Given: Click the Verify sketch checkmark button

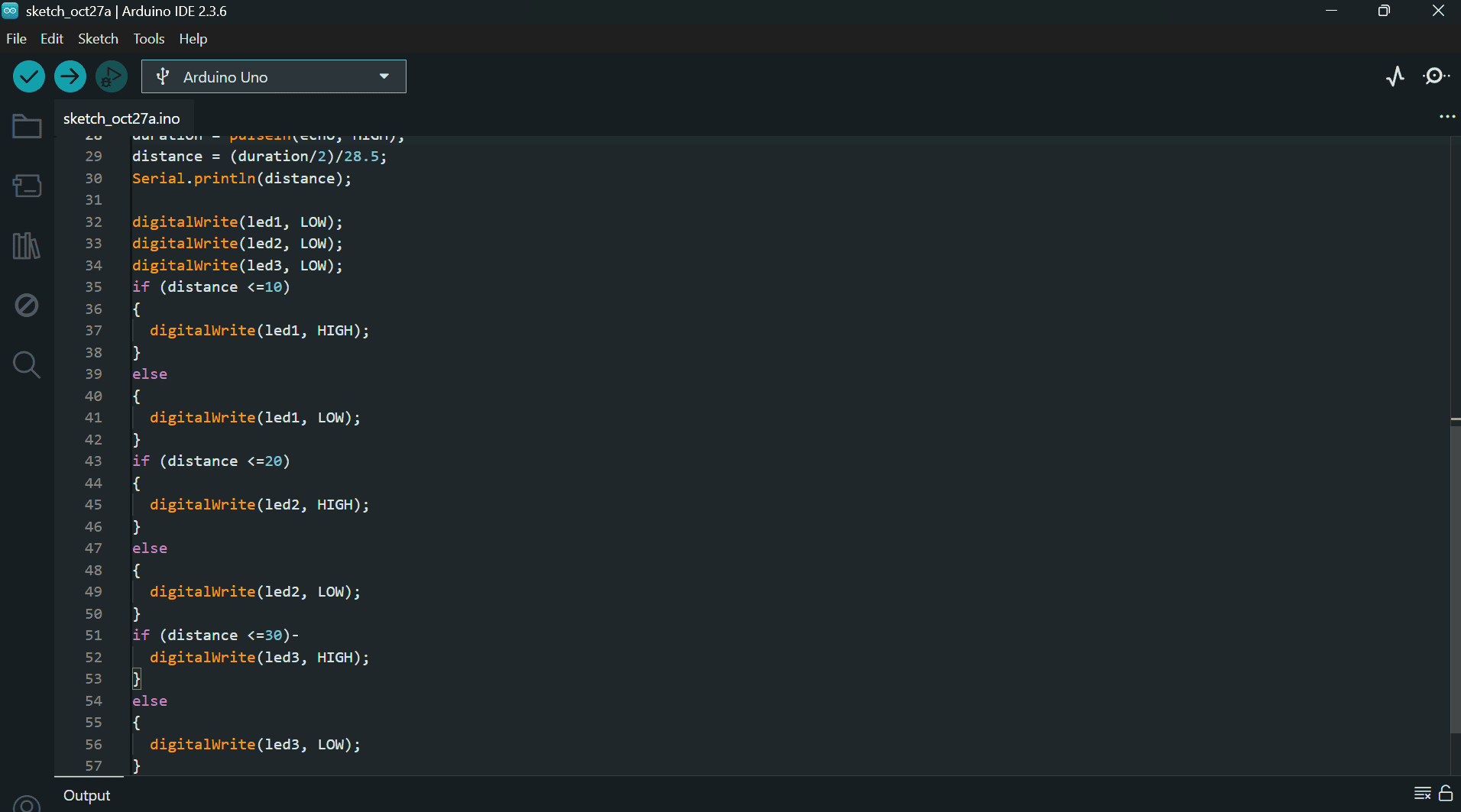Looking at the screenshot, I should tap(29, 76).
